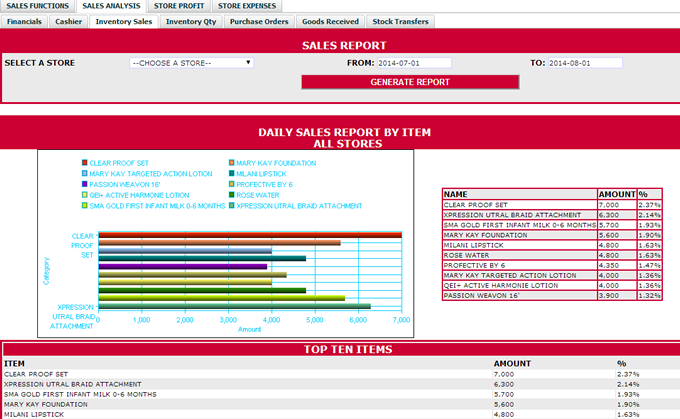Viewport: 680px width, 419px height.
Task: Click SMA GOLD FIRST INFANT MILK in Top Ten list
Action: 80,394
